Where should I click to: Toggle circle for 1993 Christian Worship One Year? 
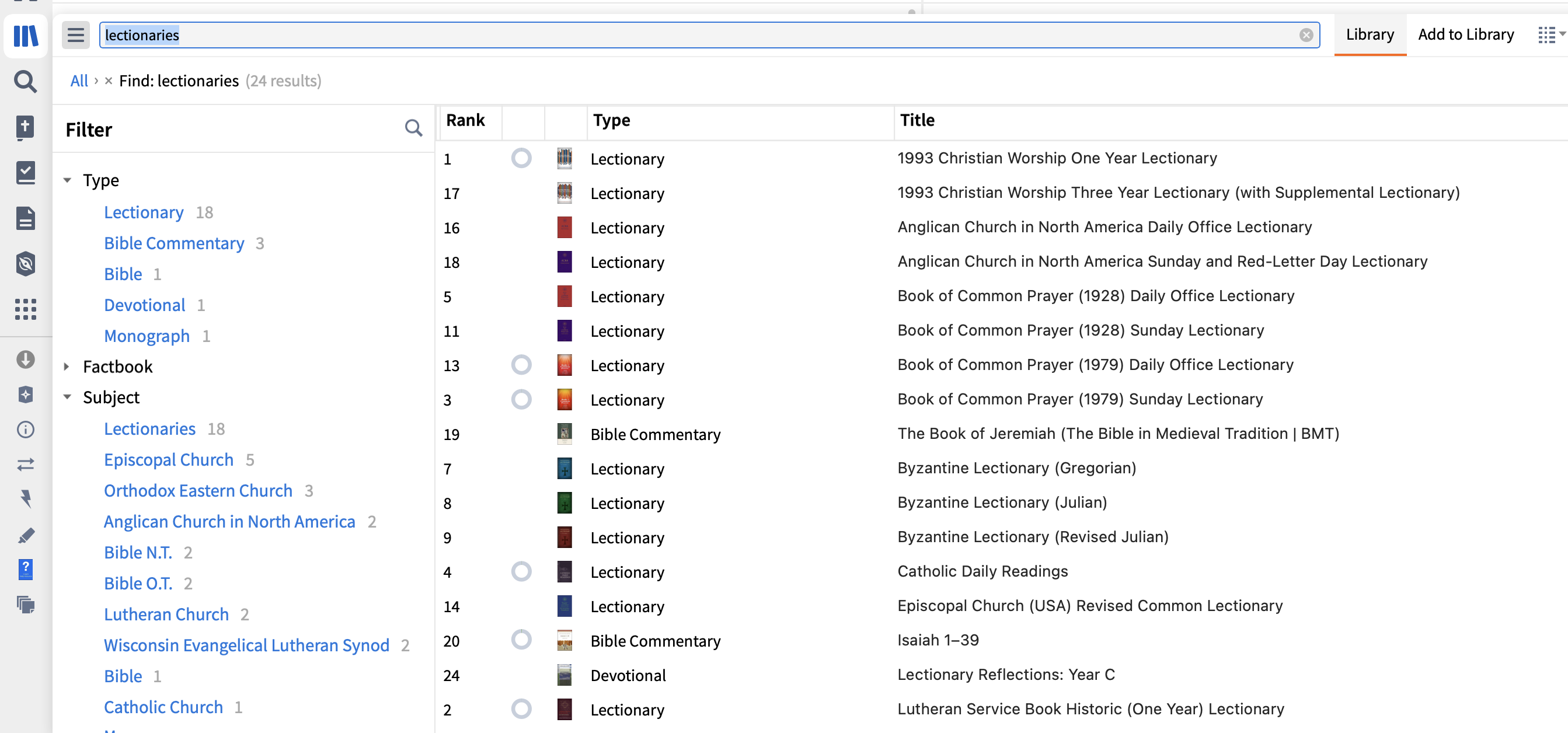click(x=521, y=158)
